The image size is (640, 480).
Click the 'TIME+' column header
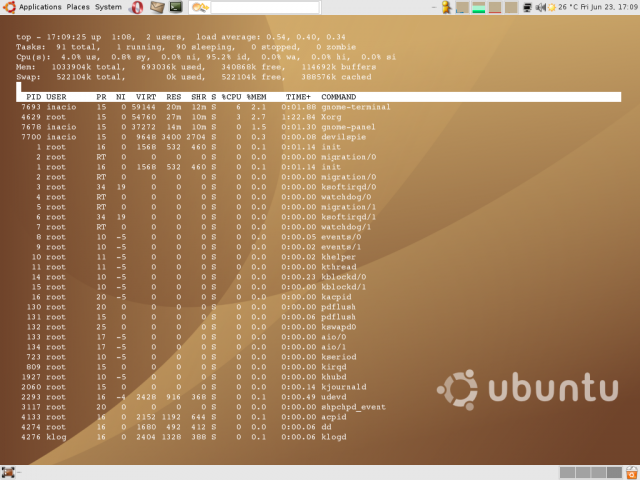point(298,97)
